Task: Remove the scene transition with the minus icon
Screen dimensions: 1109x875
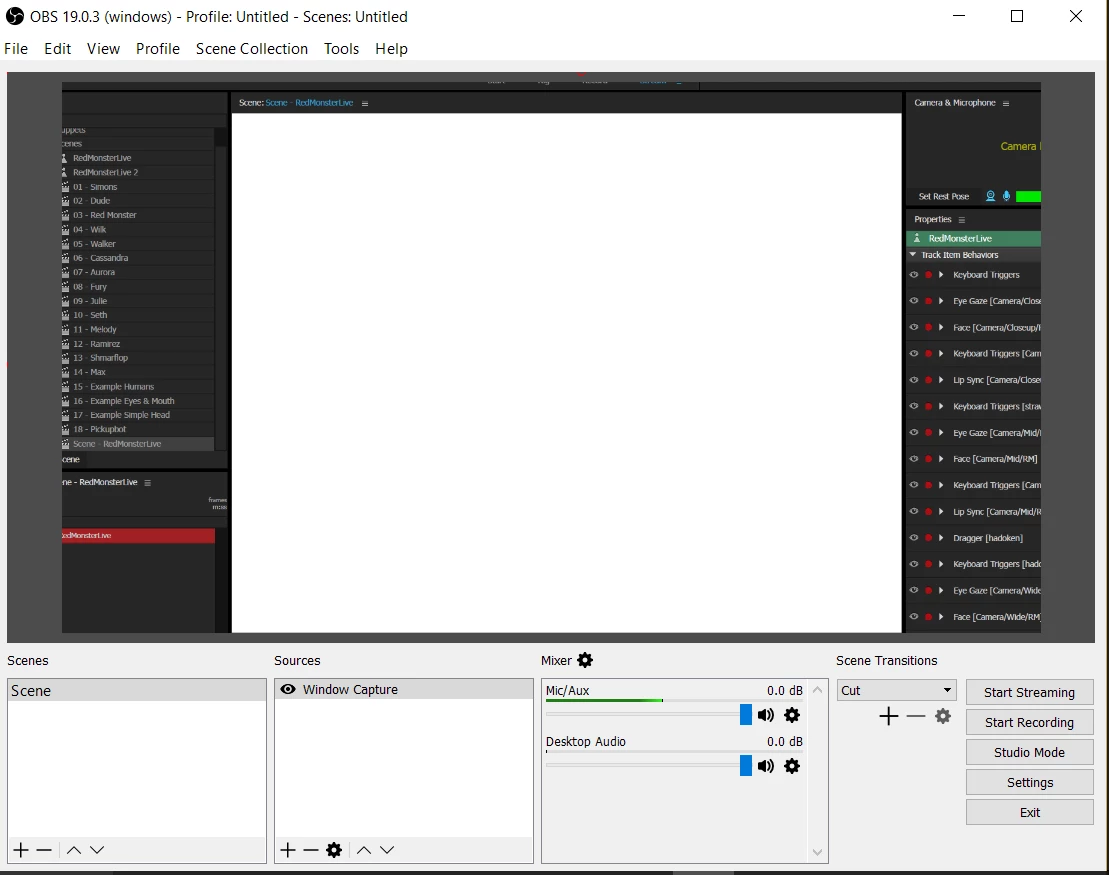Action: click(916, 716)
